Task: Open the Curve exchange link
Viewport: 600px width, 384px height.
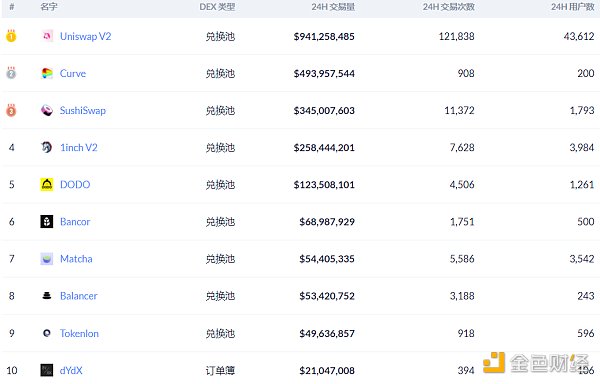Action: click(x=73, y=73)
